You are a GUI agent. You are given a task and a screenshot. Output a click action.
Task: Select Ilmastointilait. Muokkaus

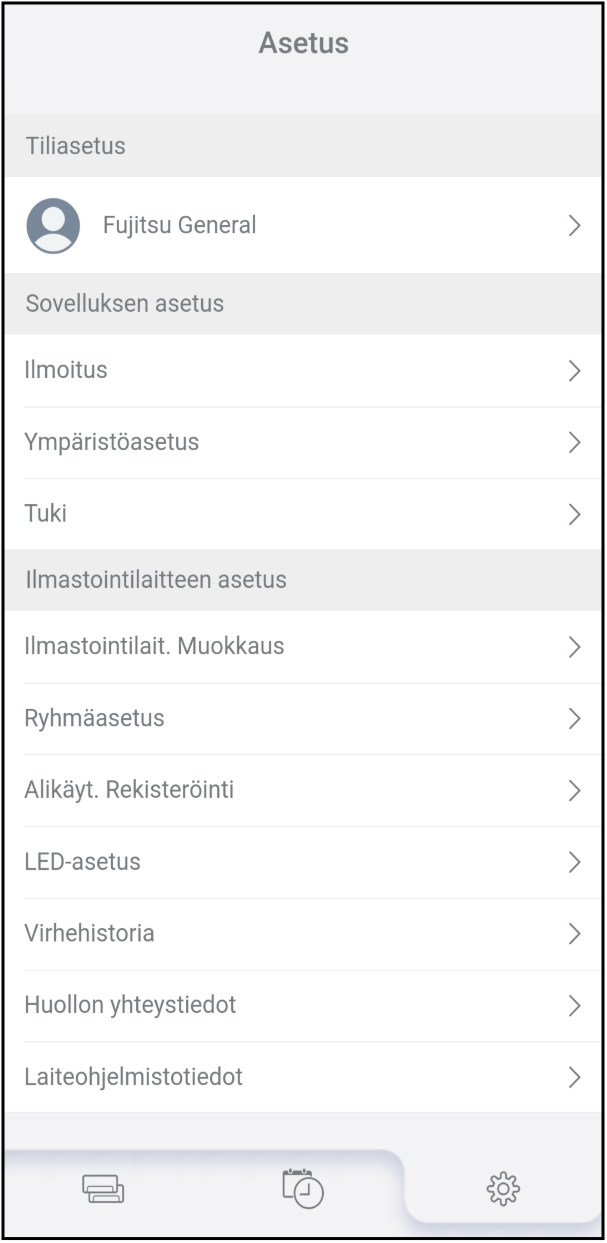[303, 647]
